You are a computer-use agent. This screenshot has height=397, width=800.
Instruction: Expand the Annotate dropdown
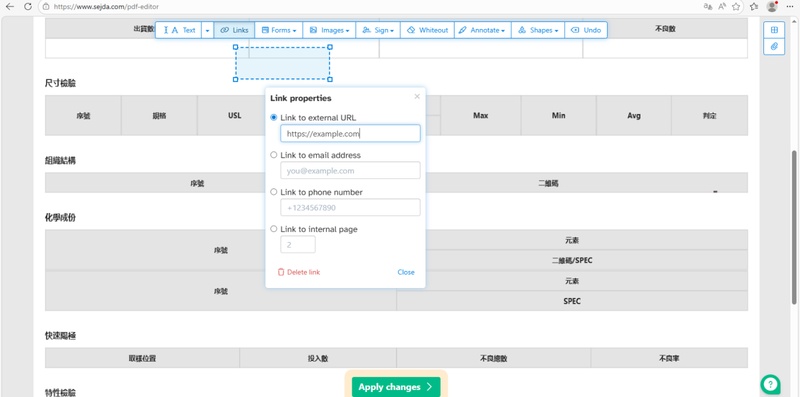point(482,30)
